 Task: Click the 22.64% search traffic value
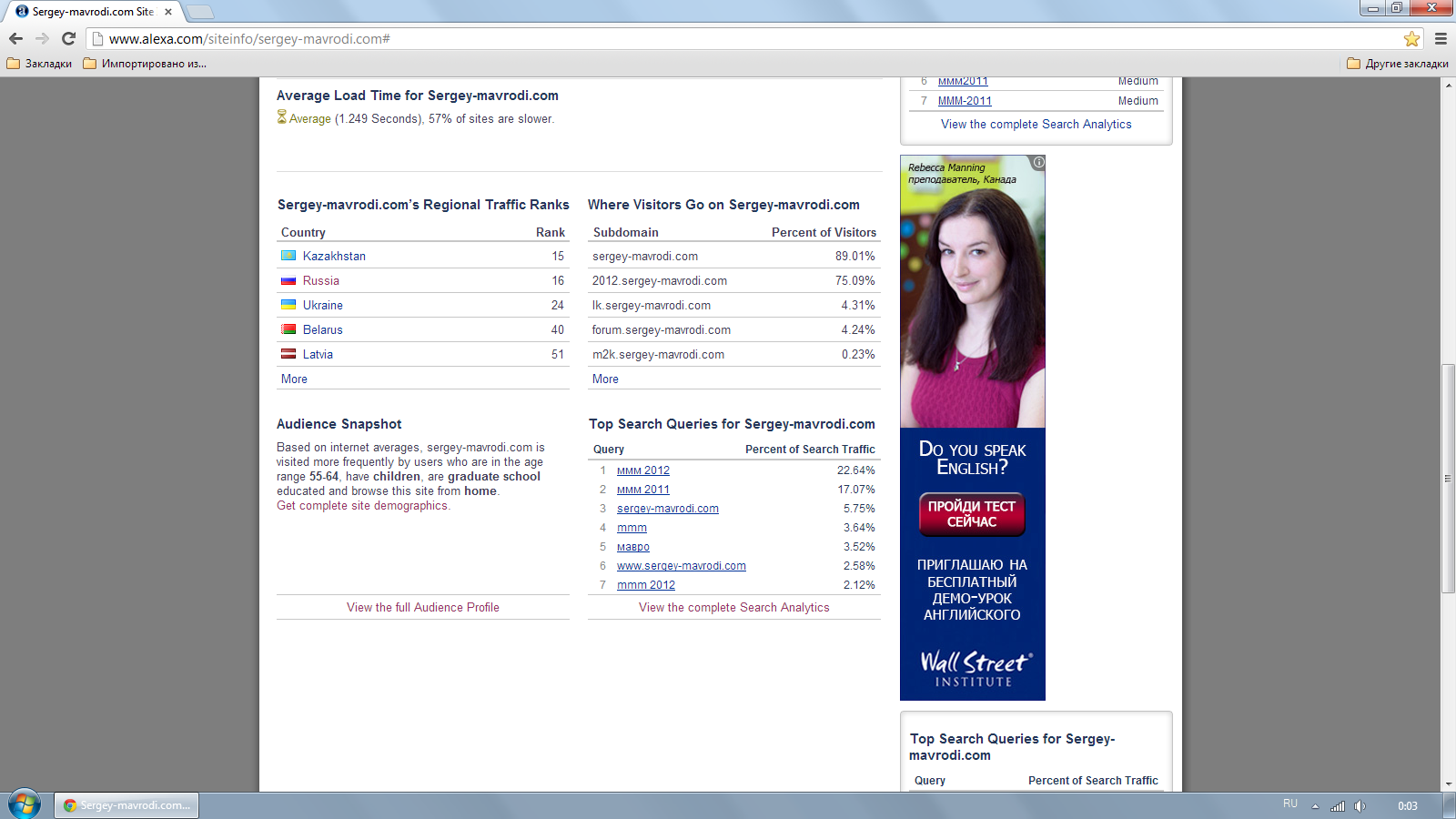pyautogui.click(x=856, y=470)
